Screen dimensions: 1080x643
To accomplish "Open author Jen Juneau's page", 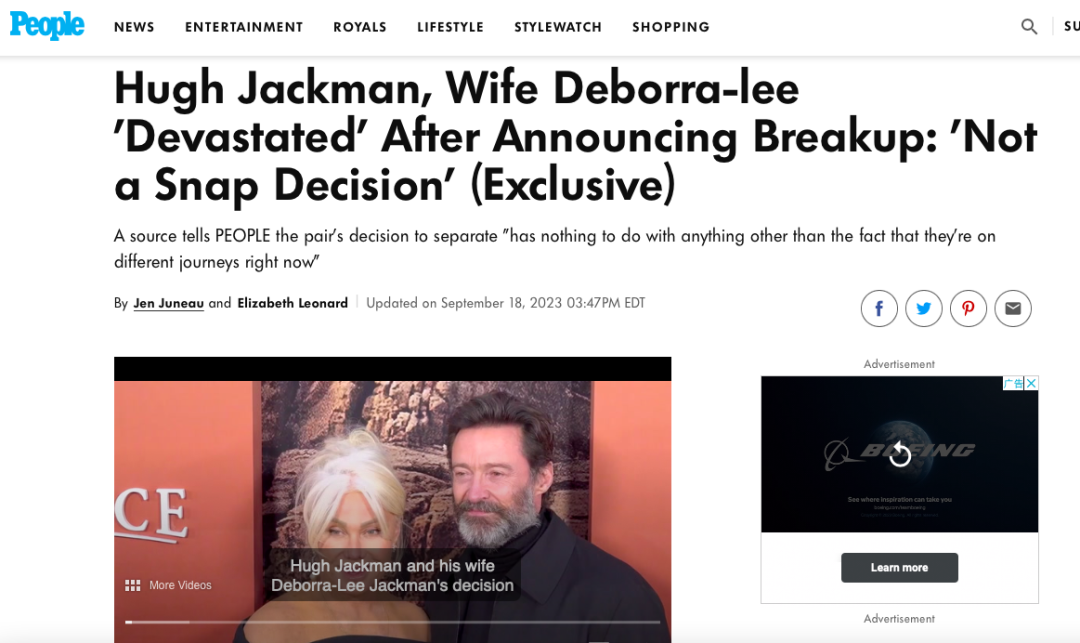I will click(169, 303).
